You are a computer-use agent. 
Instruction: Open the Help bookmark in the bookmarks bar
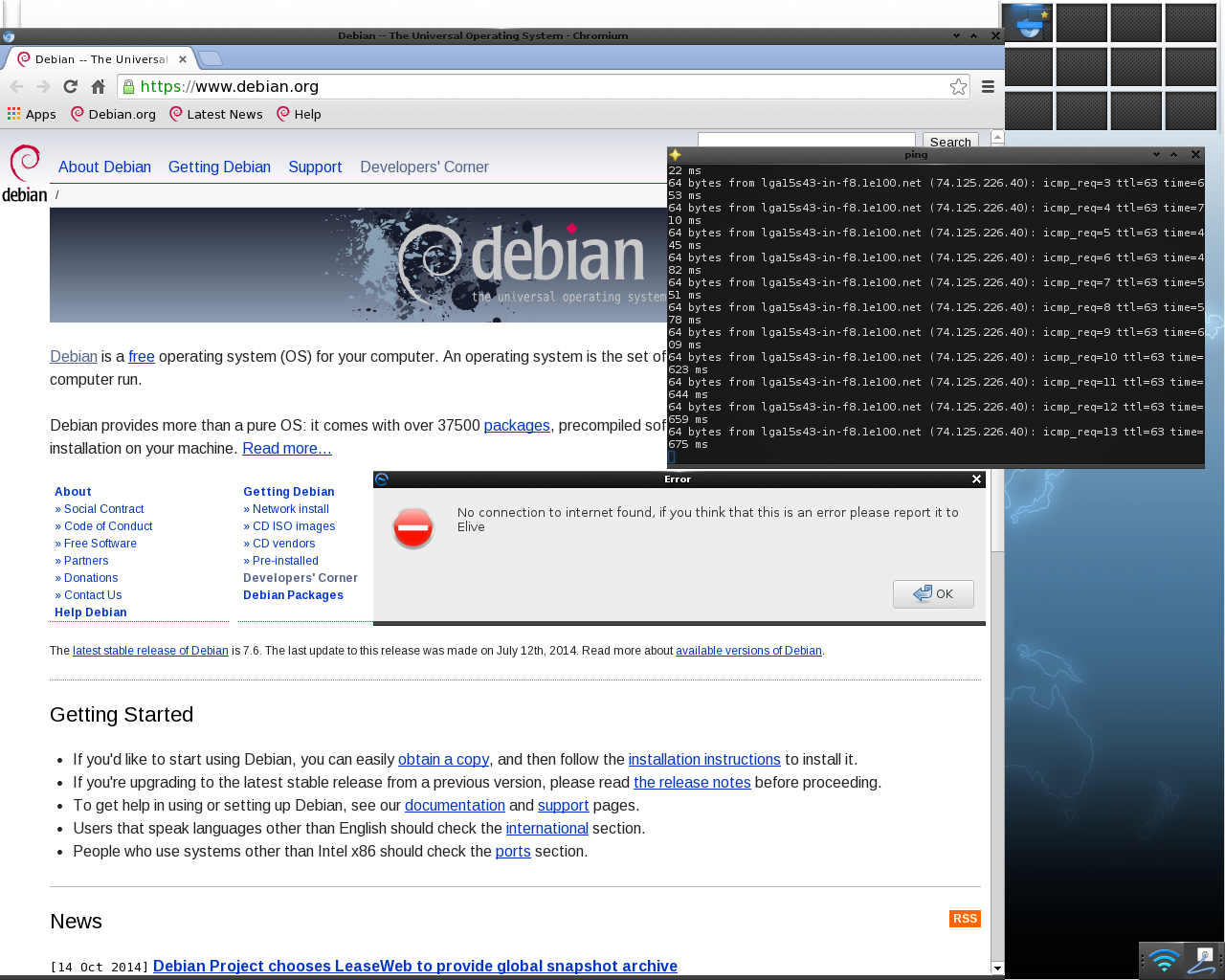point(299,114)
